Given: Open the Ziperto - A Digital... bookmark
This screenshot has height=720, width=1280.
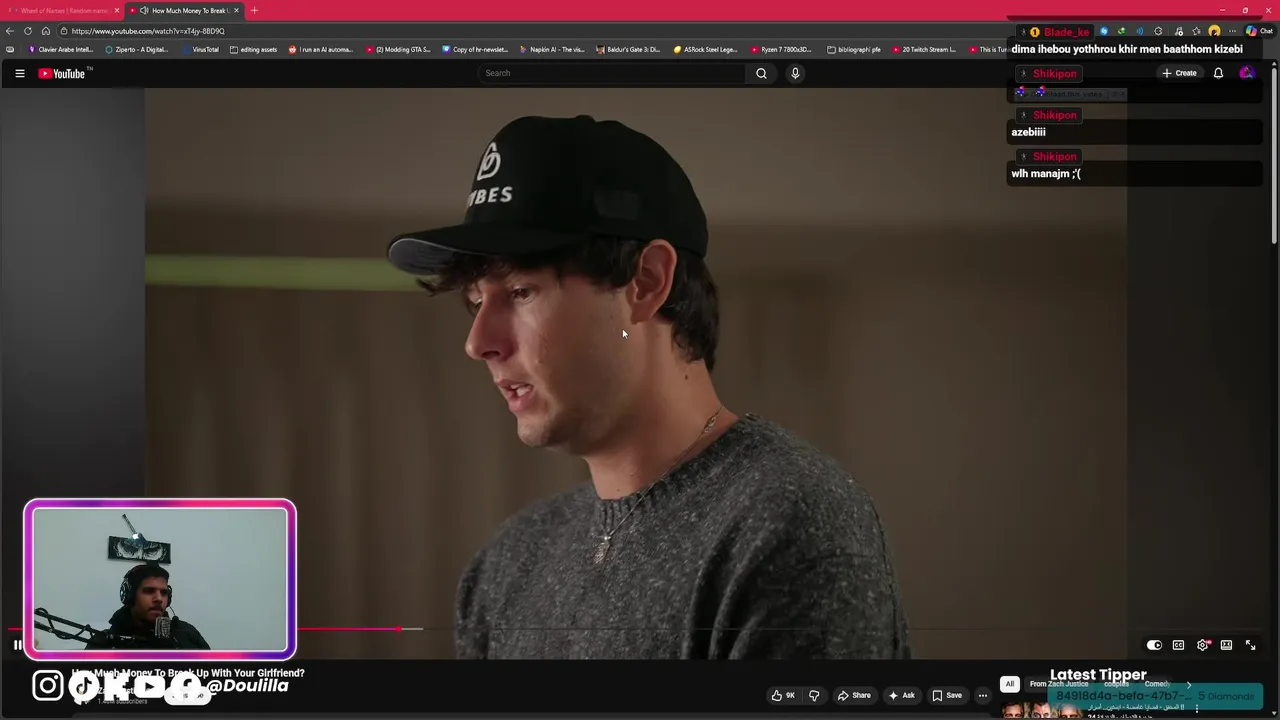Looking at the screenshot, I should 137,49.
